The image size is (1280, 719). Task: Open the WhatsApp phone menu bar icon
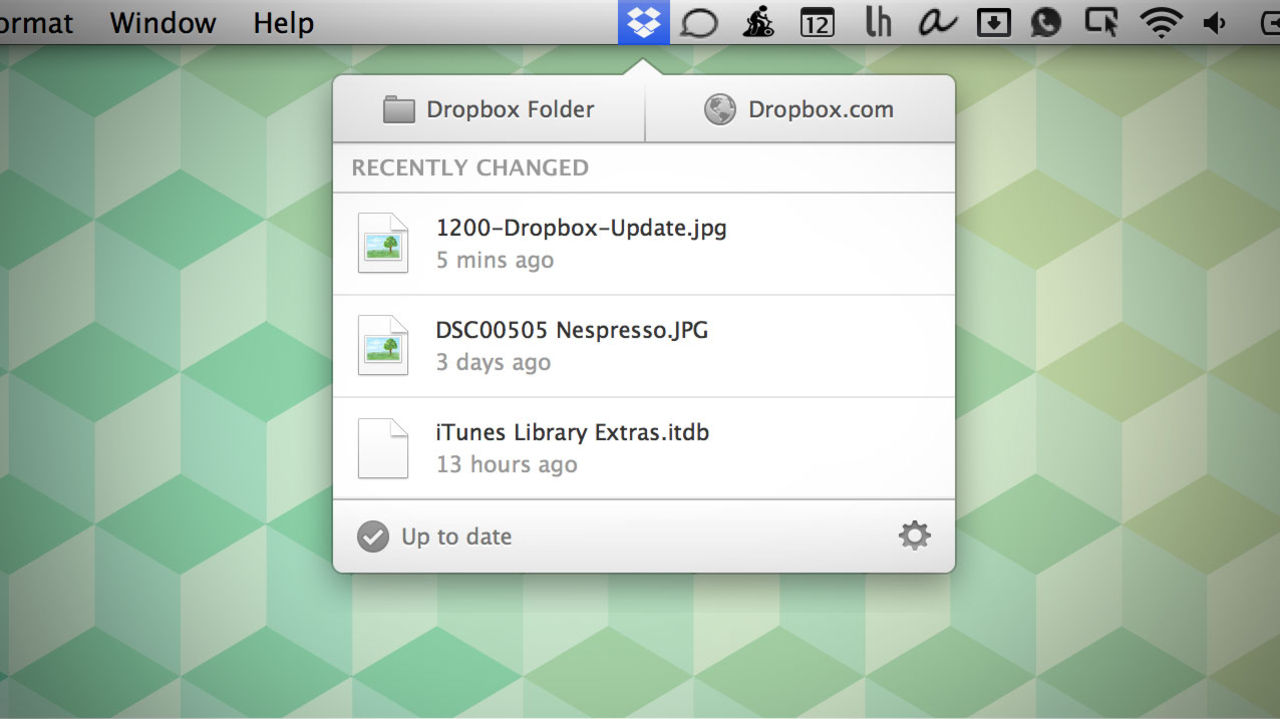click(x=1046, y=22)
